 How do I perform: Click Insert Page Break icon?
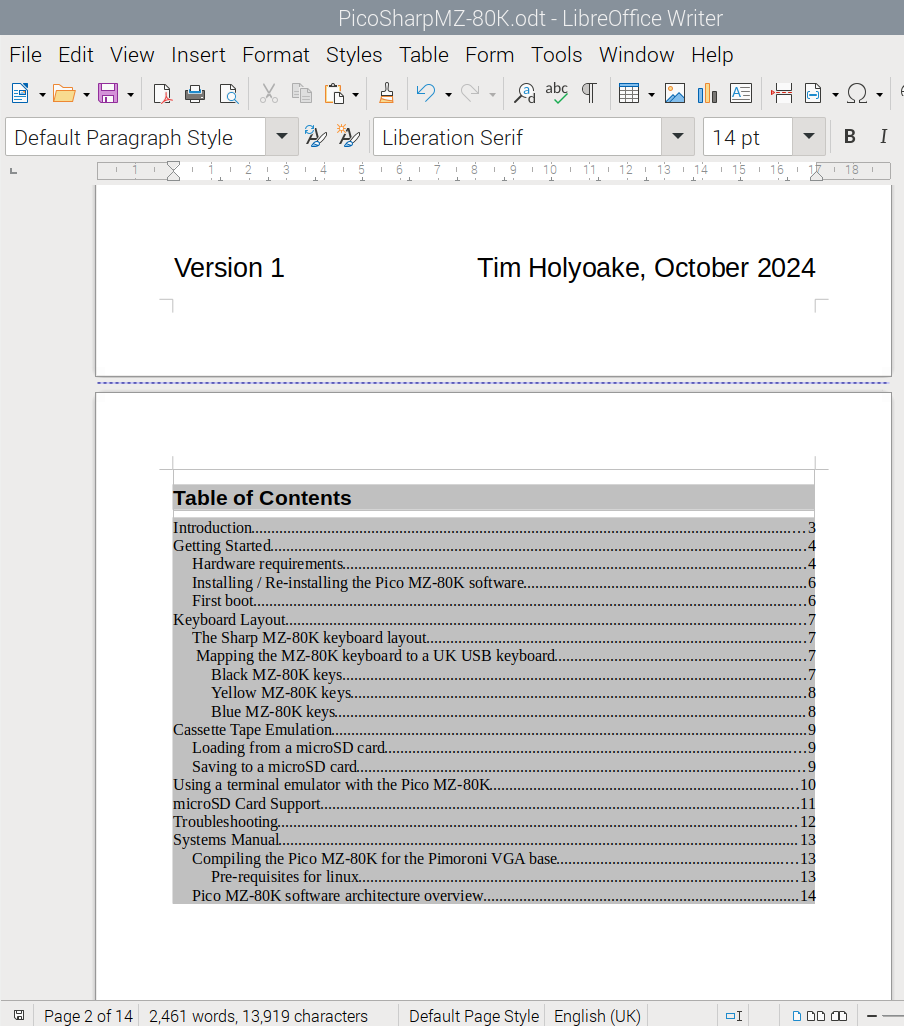pos(782,94)
